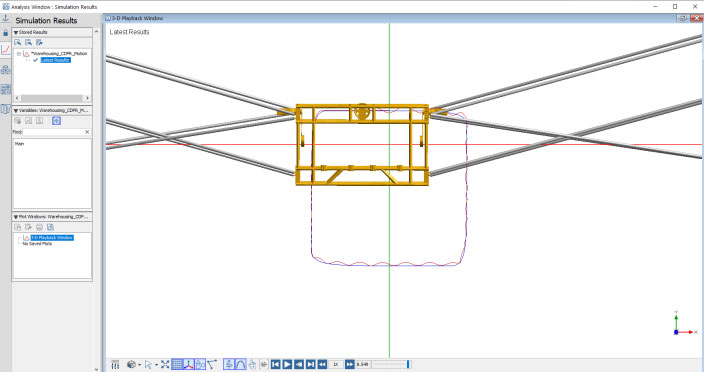Image resolution: width=704 pixels, height=372 pixels.
Task: Play the simulation animation
Action: 287,364
